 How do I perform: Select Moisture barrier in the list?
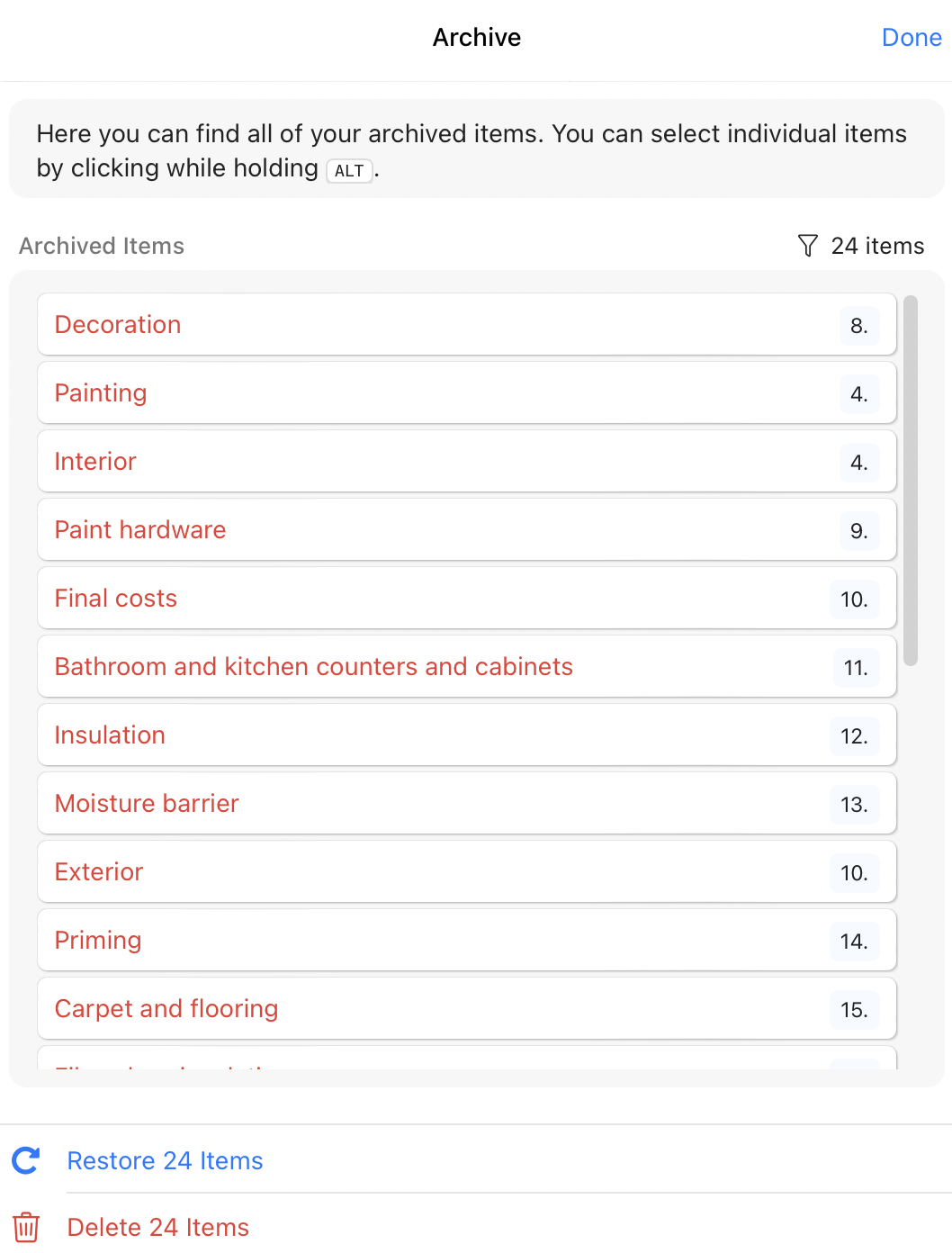[147, 804]
